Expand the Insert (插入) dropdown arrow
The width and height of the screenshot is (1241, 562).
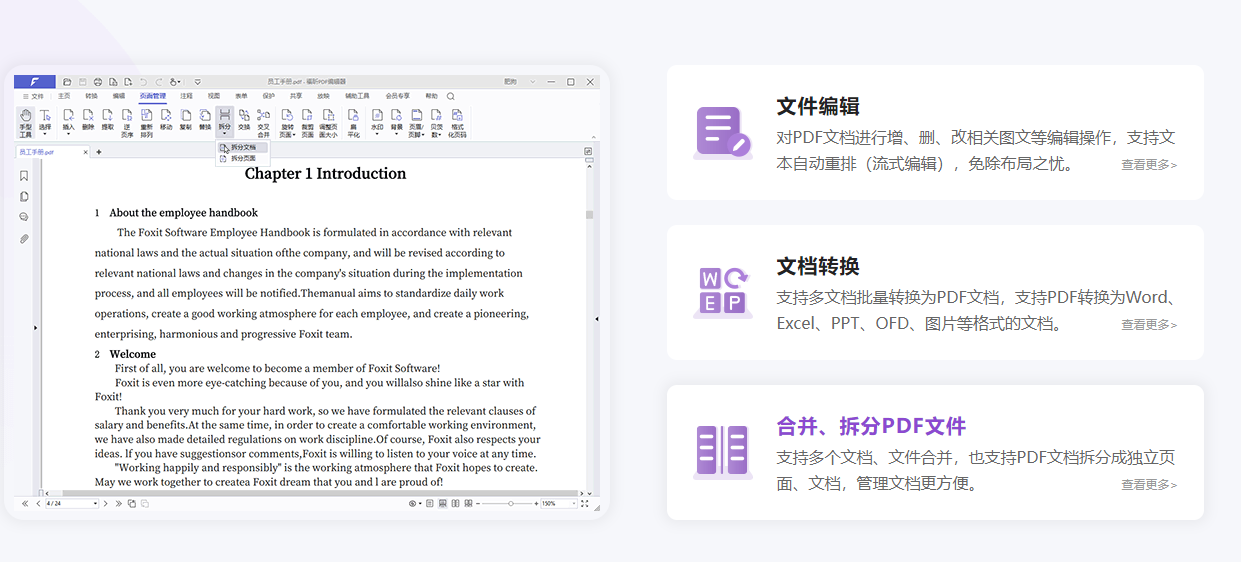68,134
